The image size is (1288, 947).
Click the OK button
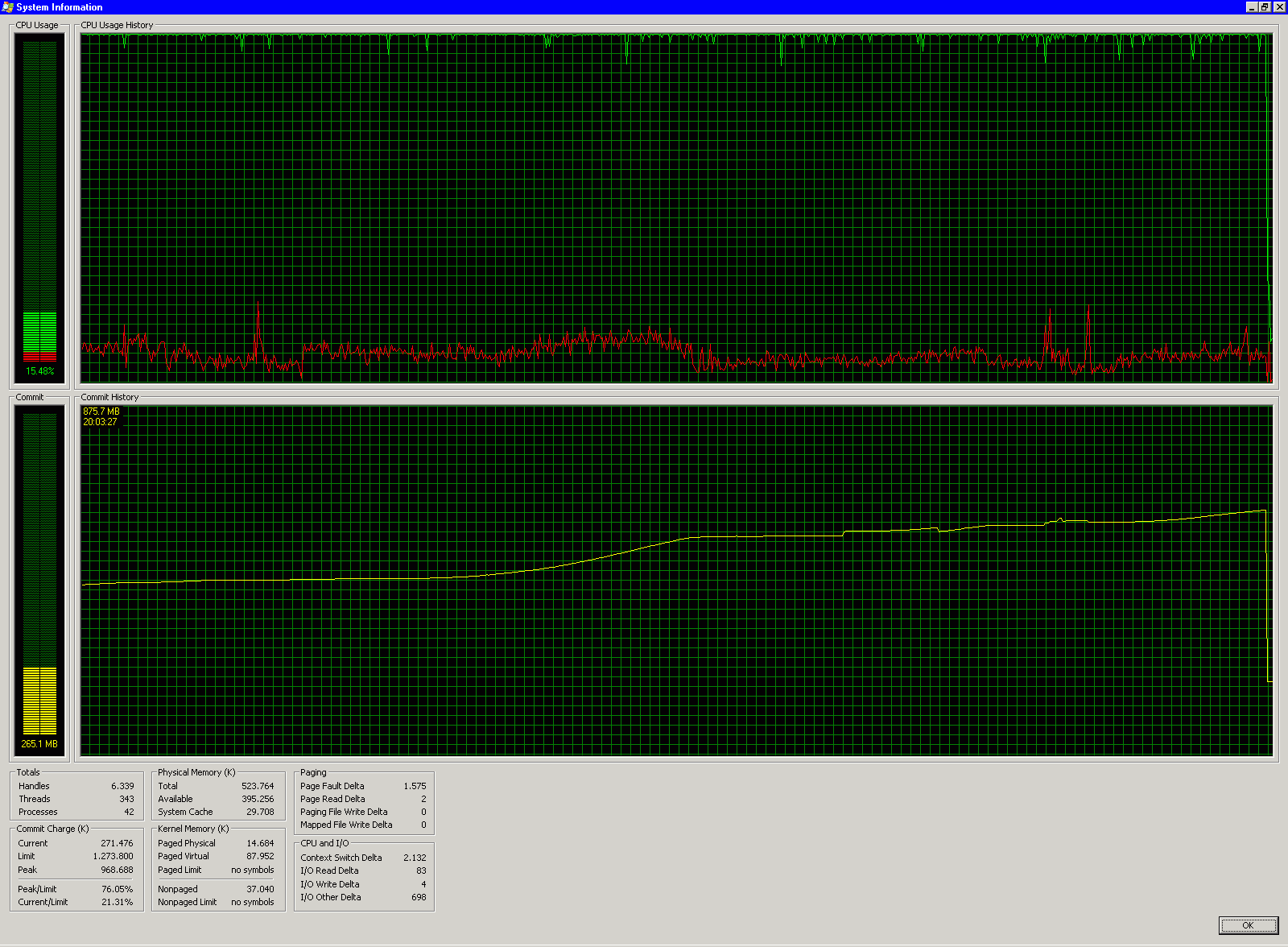[1248, 925]
